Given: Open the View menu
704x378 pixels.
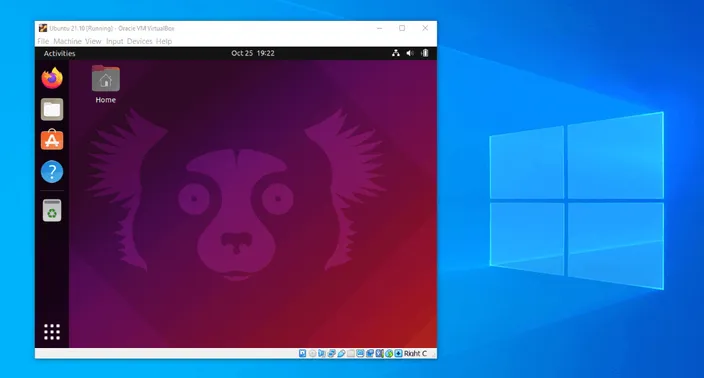Looking at the screenshot, I should 93,41.
